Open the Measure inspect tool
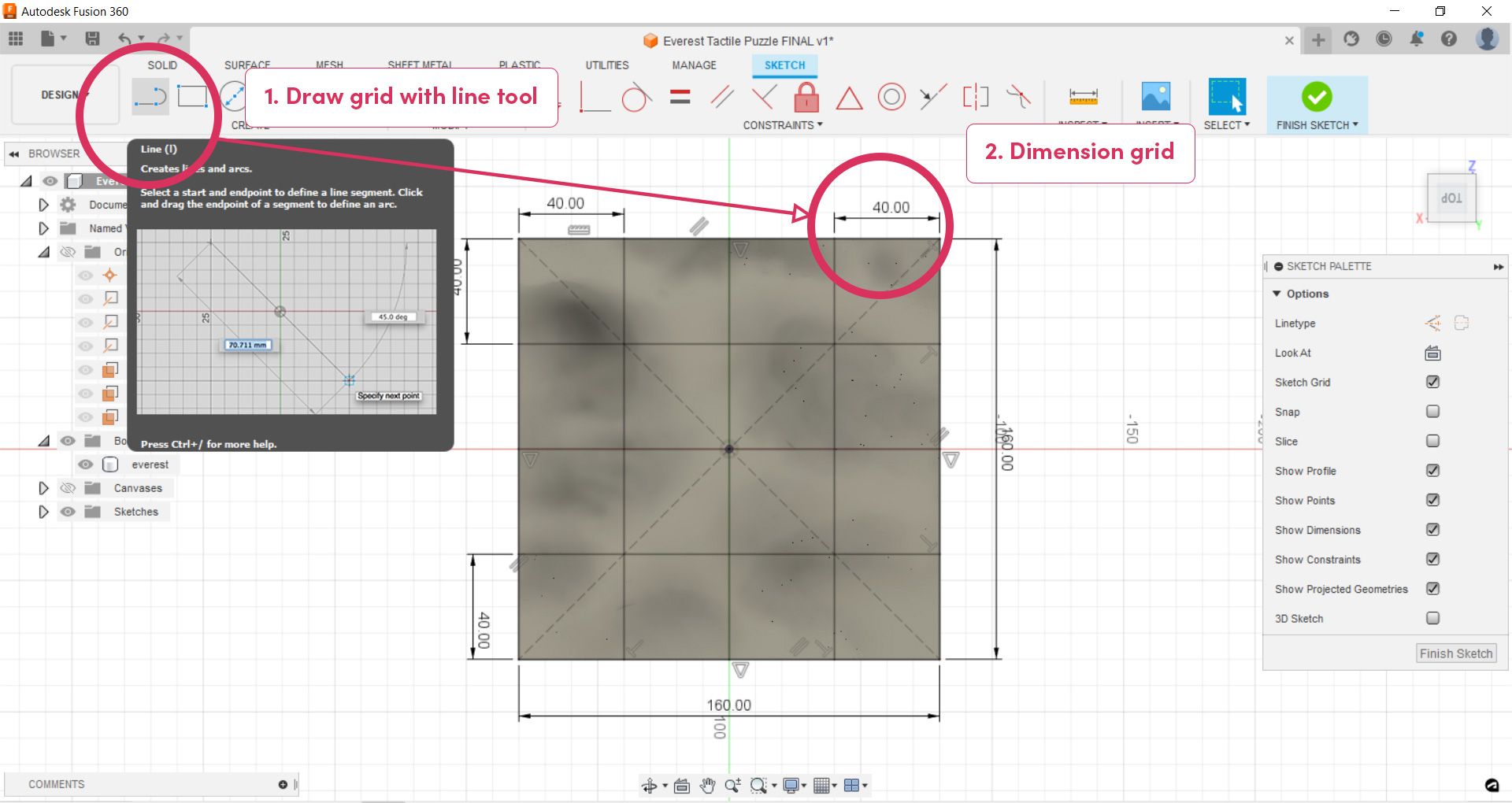Viewport: 1512px width, 803px height. coord(1084,98)
